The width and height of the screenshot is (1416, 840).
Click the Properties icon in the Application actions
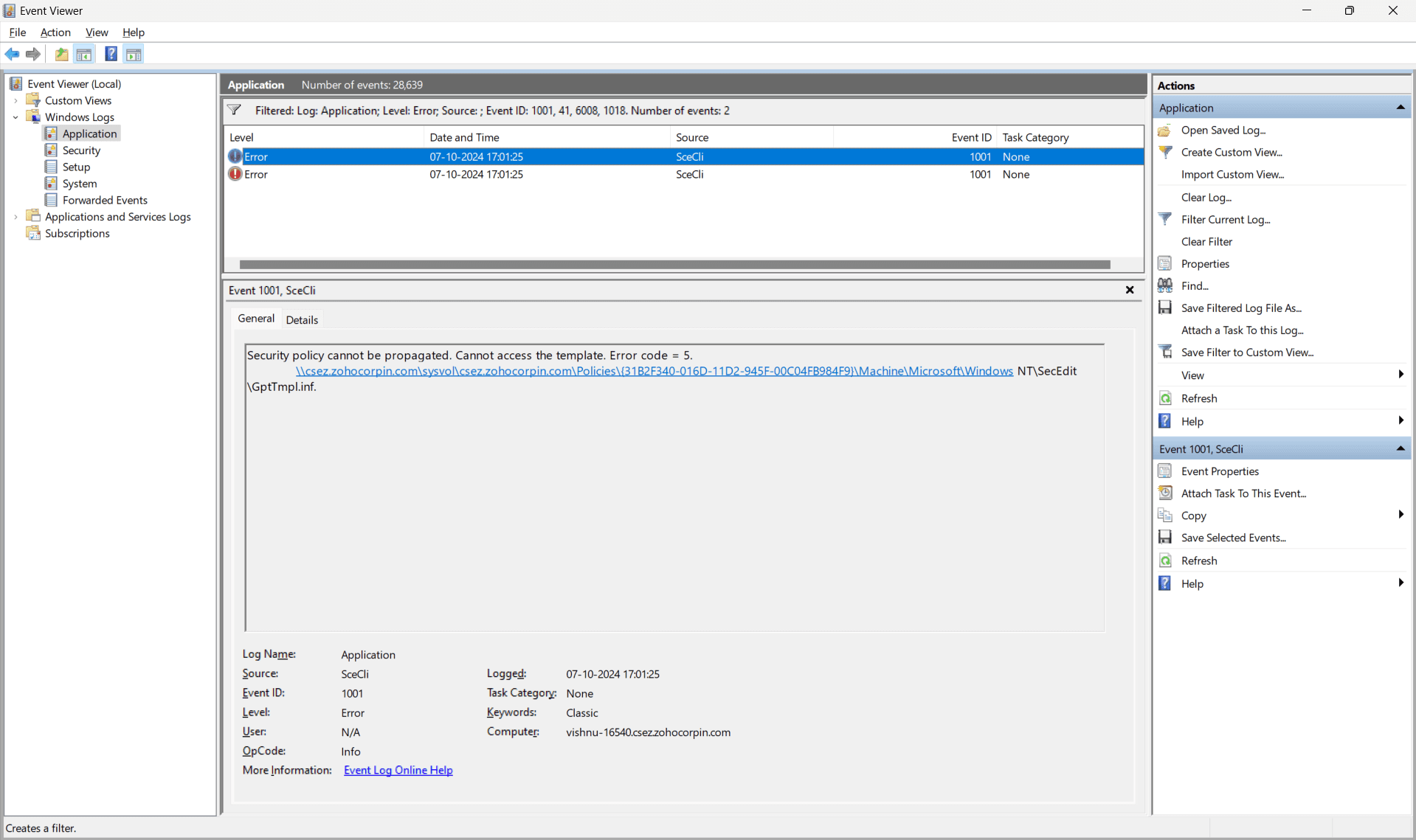[x=1165, y=263]
